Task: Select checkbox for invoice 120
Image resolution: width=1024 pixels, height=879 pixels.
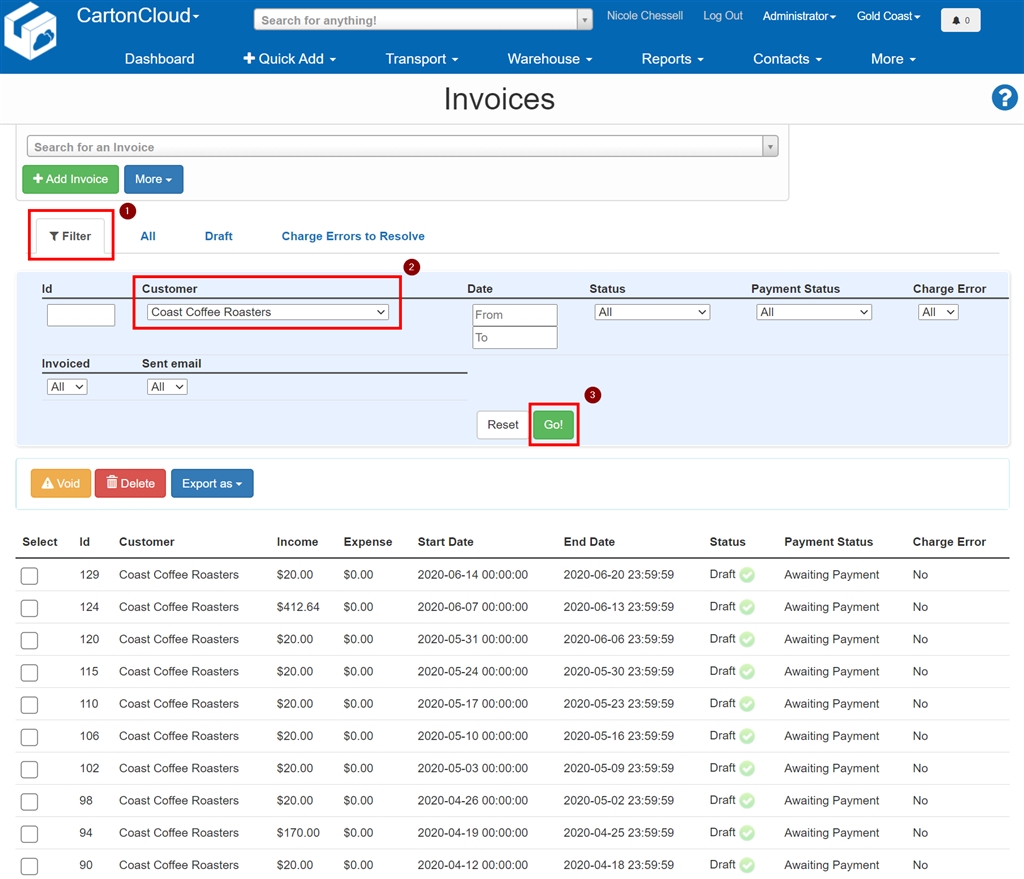Action: [29, 640]
